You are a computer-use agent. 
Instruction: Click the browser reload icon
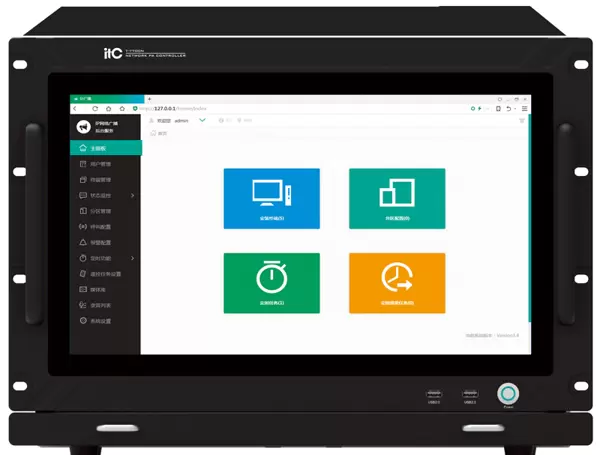click(x=96, y=108)
